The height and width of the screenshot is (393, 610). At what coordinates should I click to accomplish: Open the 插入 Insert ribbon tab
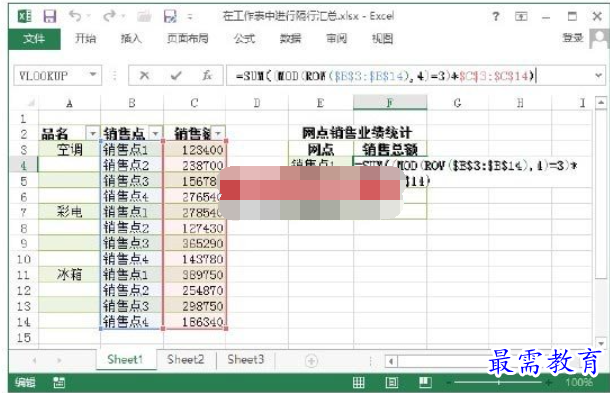click(131, 38)
